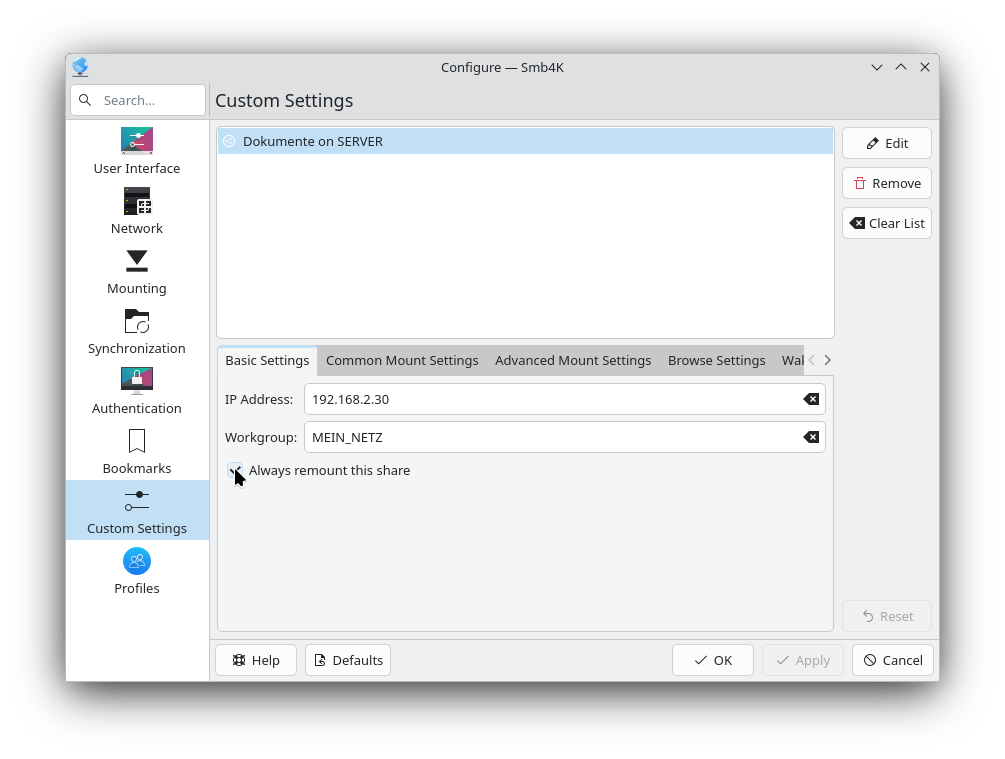This screenshot has width=1005, height=759.
Task: Select the Dokumente on SERVER entry
Action: coord(526,141)
